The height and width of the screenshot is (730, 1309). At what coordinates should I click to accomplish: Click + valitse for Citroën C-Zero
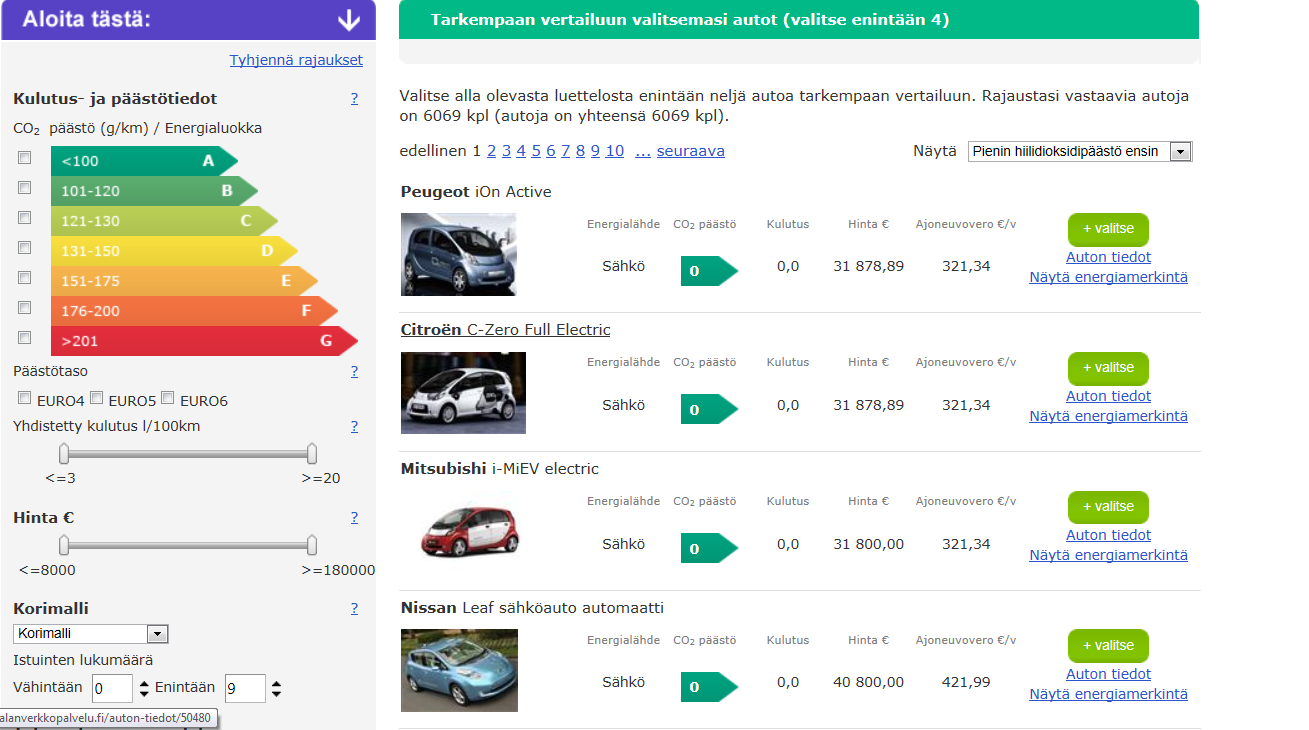pyautogui.click(x=1108, y=368)
